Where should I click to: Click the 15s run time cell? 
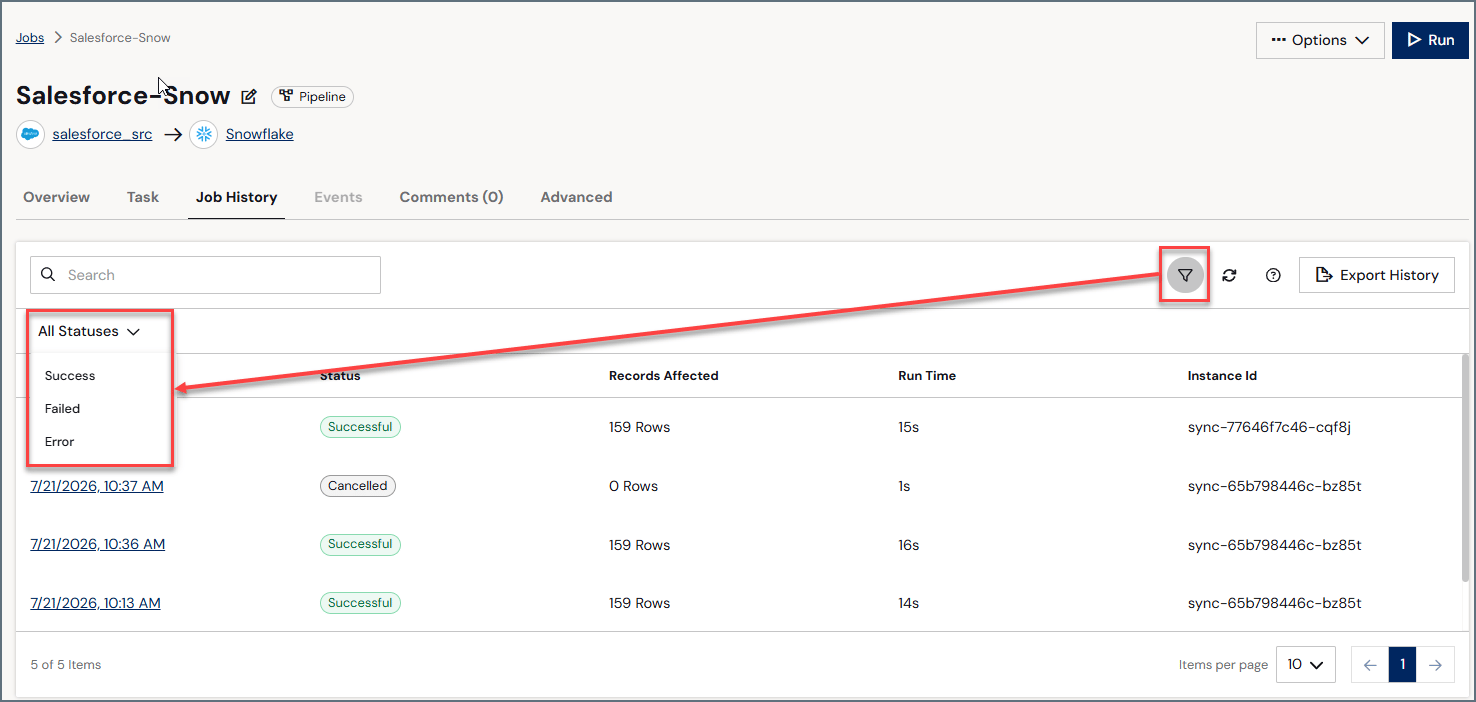point(908,427)
